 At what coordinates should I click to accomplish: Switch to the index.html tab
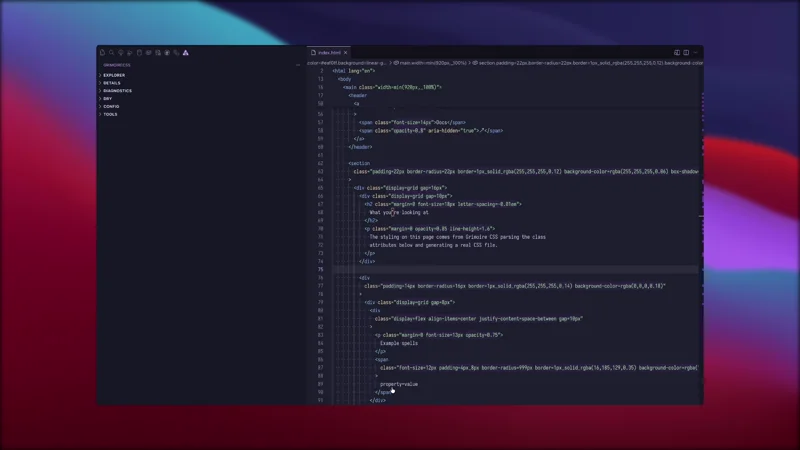click(x=327, y=53)
